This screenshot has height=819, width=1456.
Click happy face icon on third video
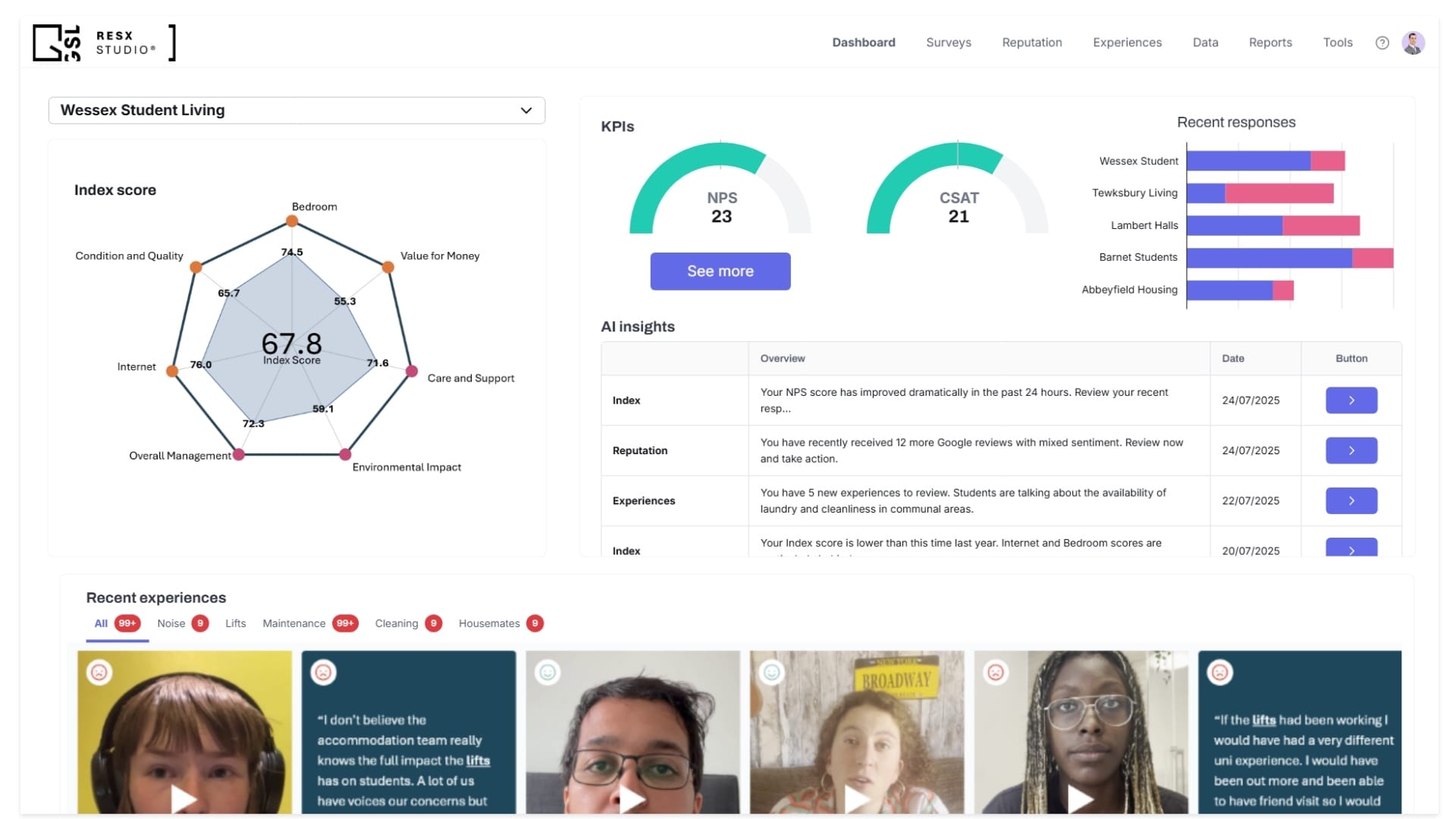(548, 673)
